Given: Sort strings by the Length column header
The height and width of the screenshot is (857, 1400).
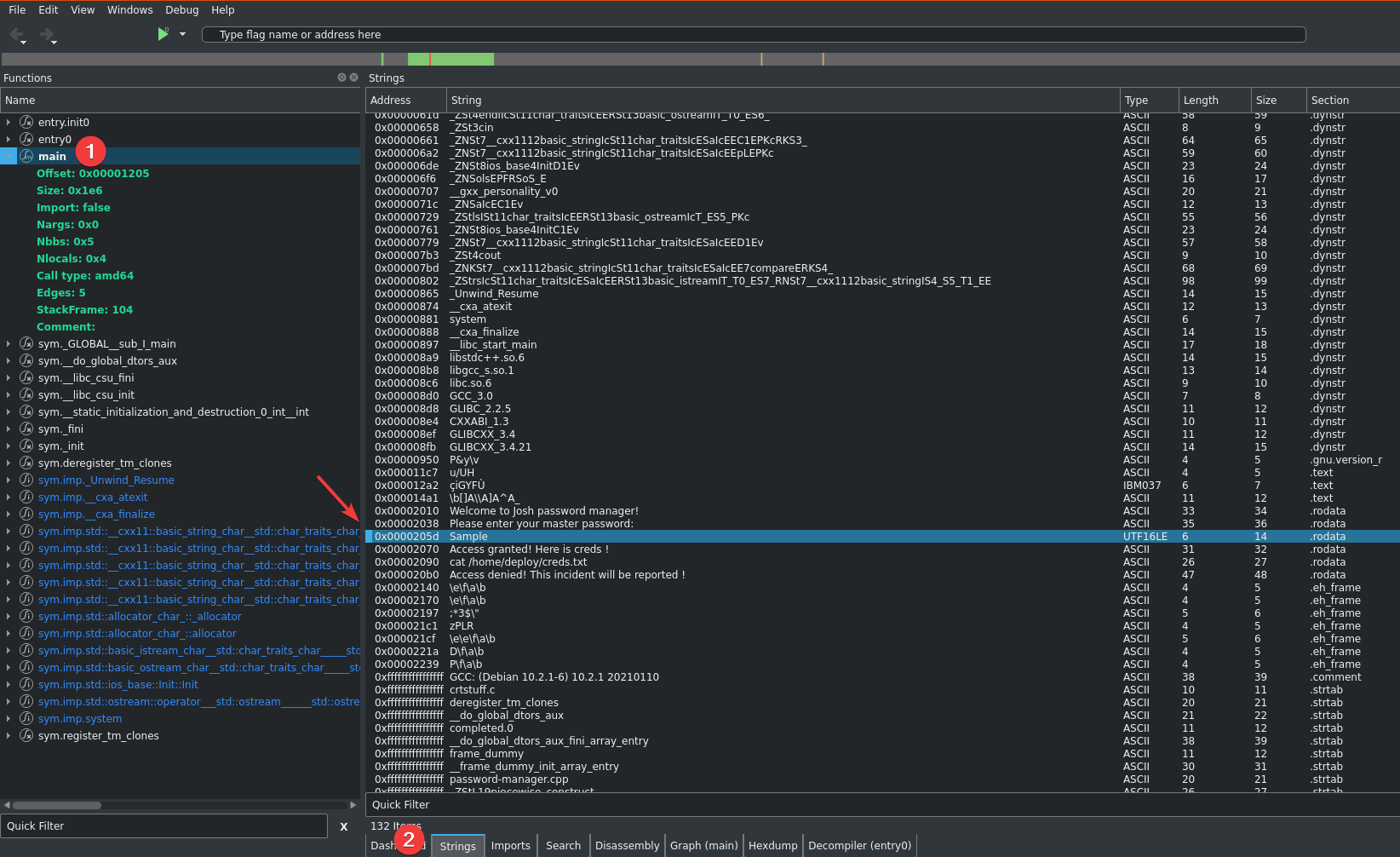Looking at the screenshot, I should [x=1200, y=100].
